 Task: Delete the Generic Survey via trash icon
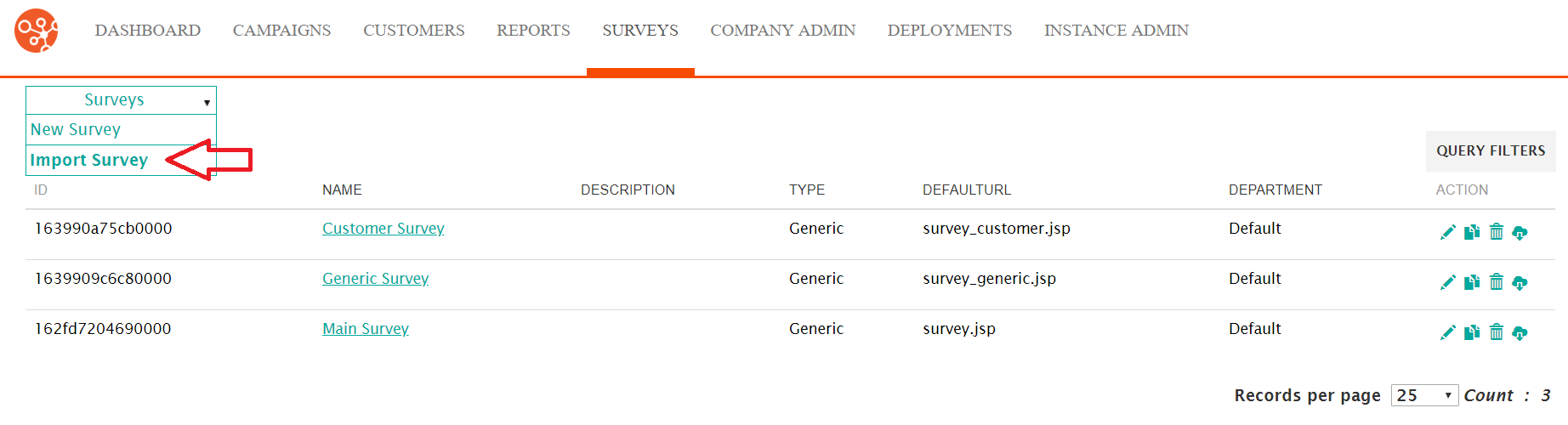(x=1497, y=282)
